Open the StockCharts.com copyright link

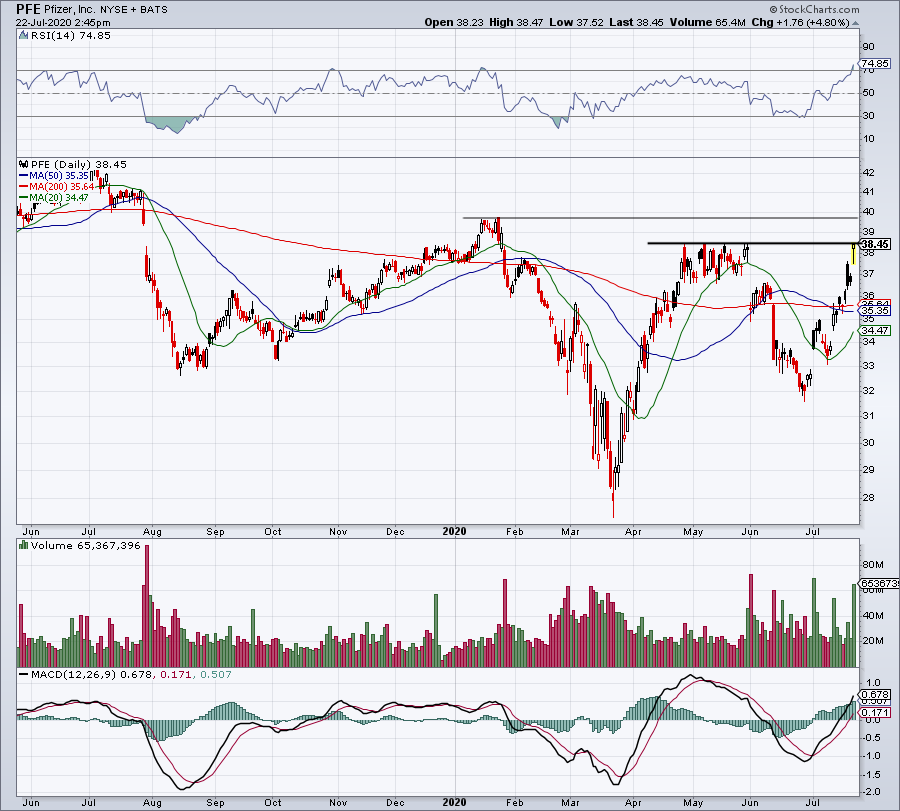814,9
